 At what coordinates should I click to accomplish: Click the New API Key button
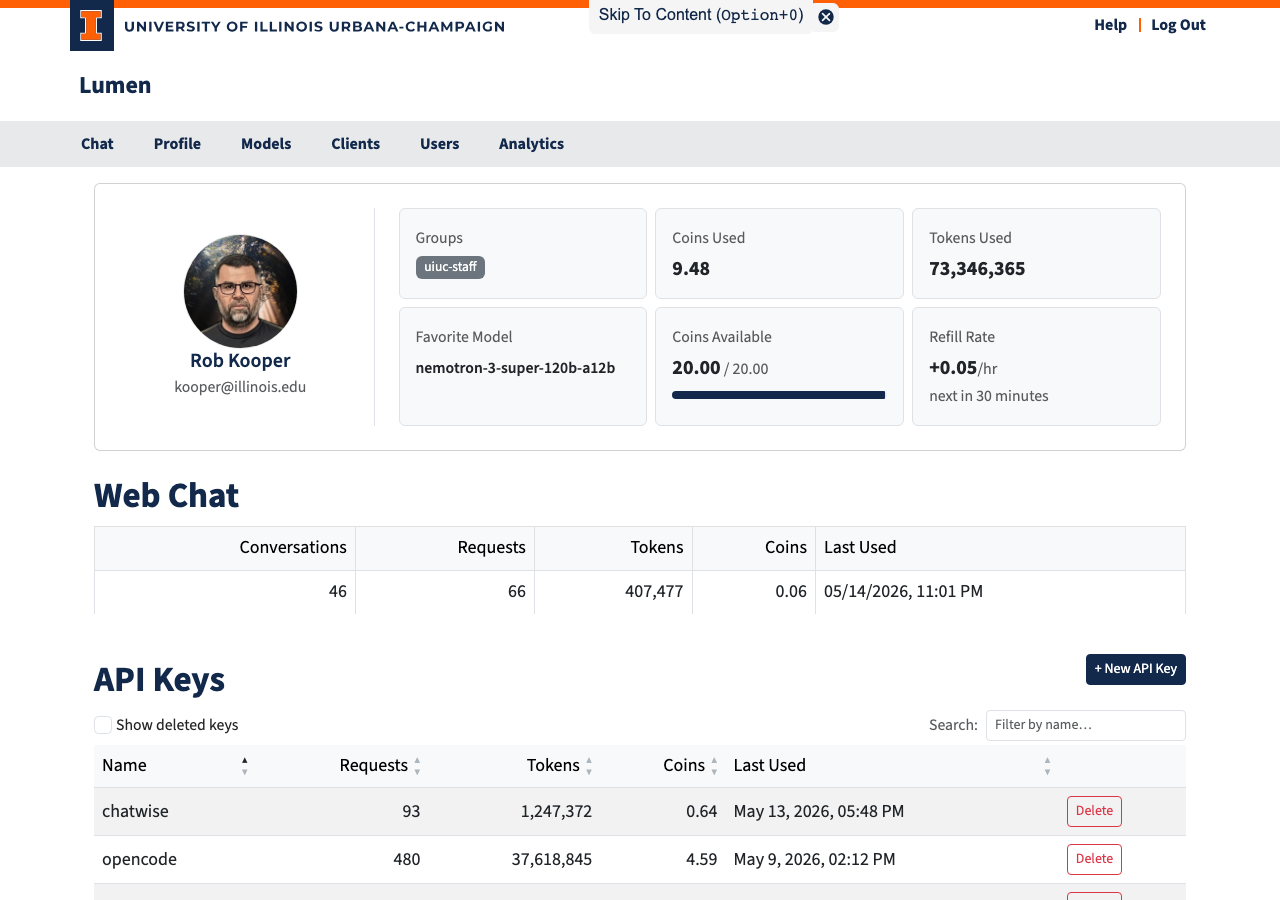coord(1135,669)
